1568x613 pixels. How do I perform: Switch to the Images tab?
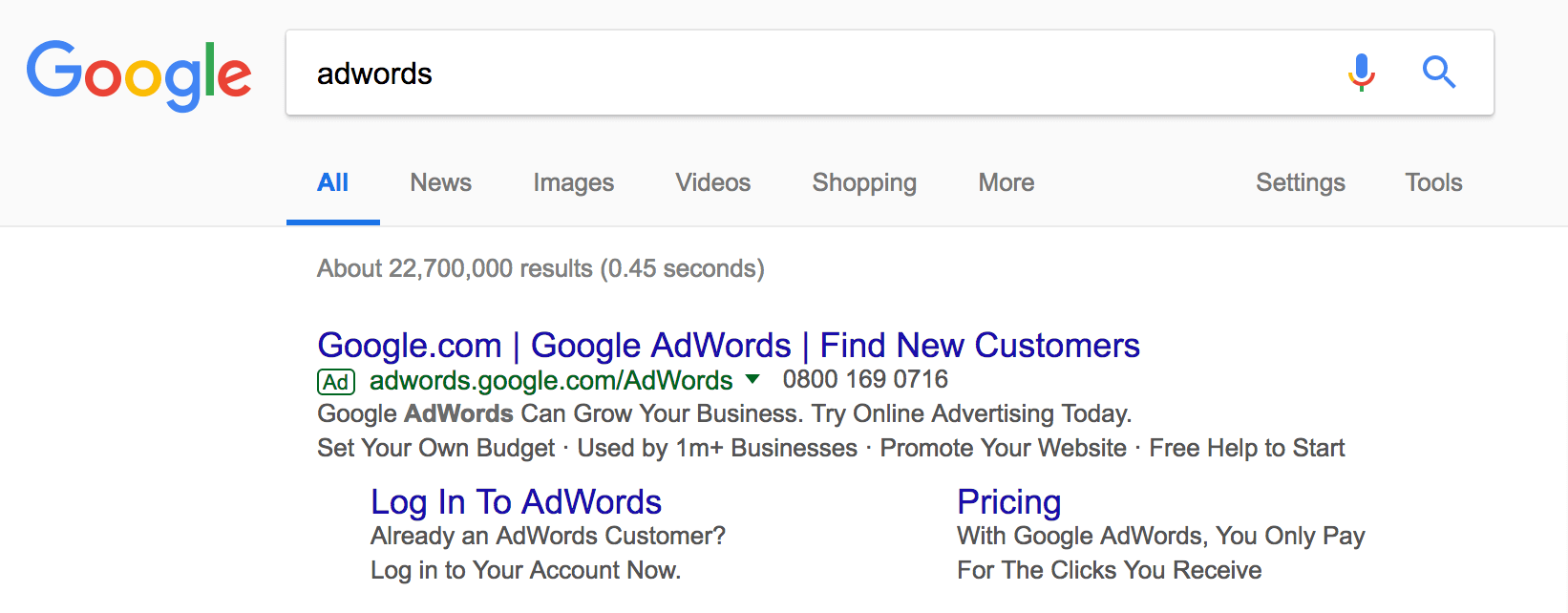coord(573,182)
